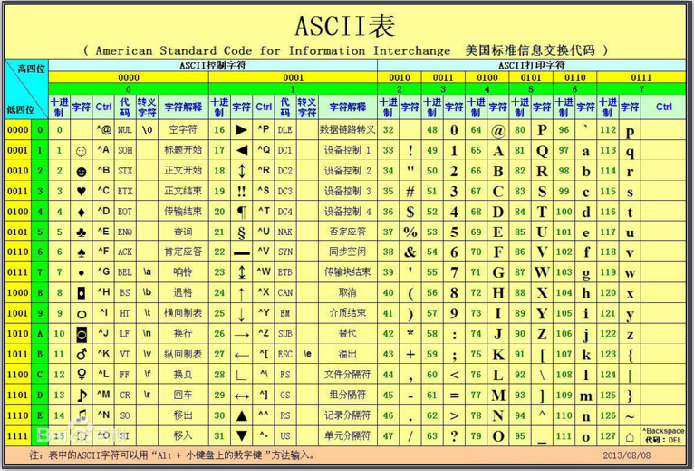Select the heart suit symbol
Viewport: 695px width, 471px height.
coord(81,190)
